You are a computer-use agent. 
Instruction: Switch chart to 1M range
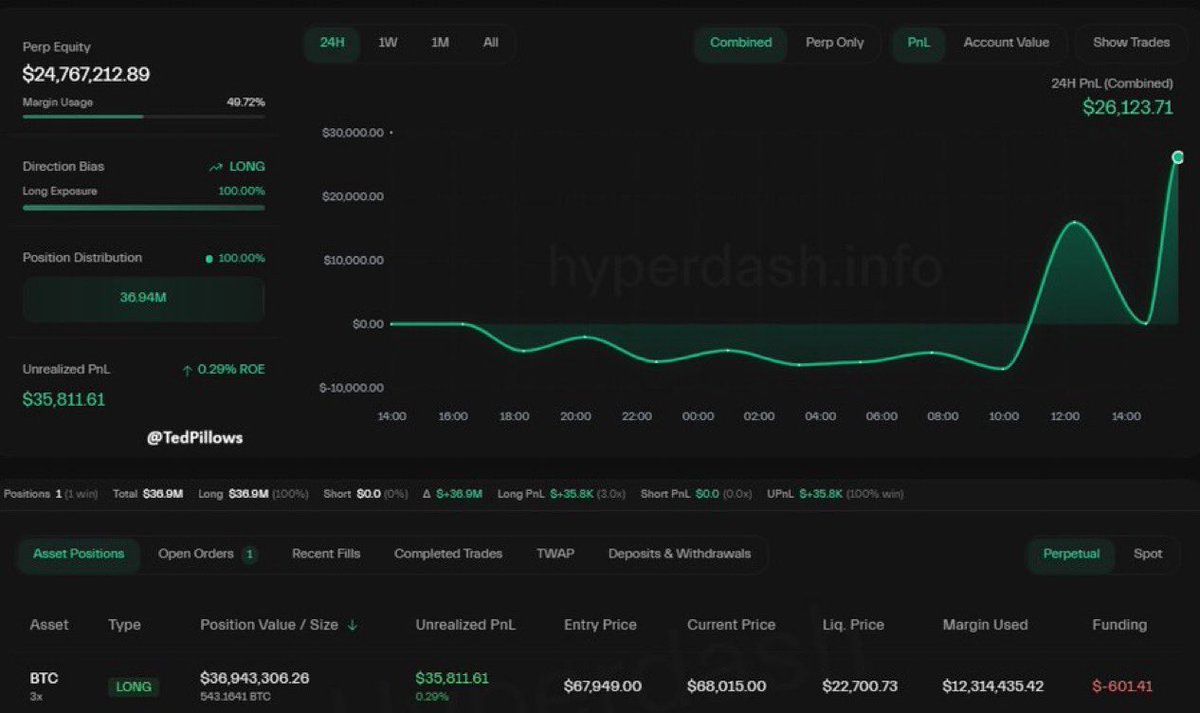click(440, 43)
